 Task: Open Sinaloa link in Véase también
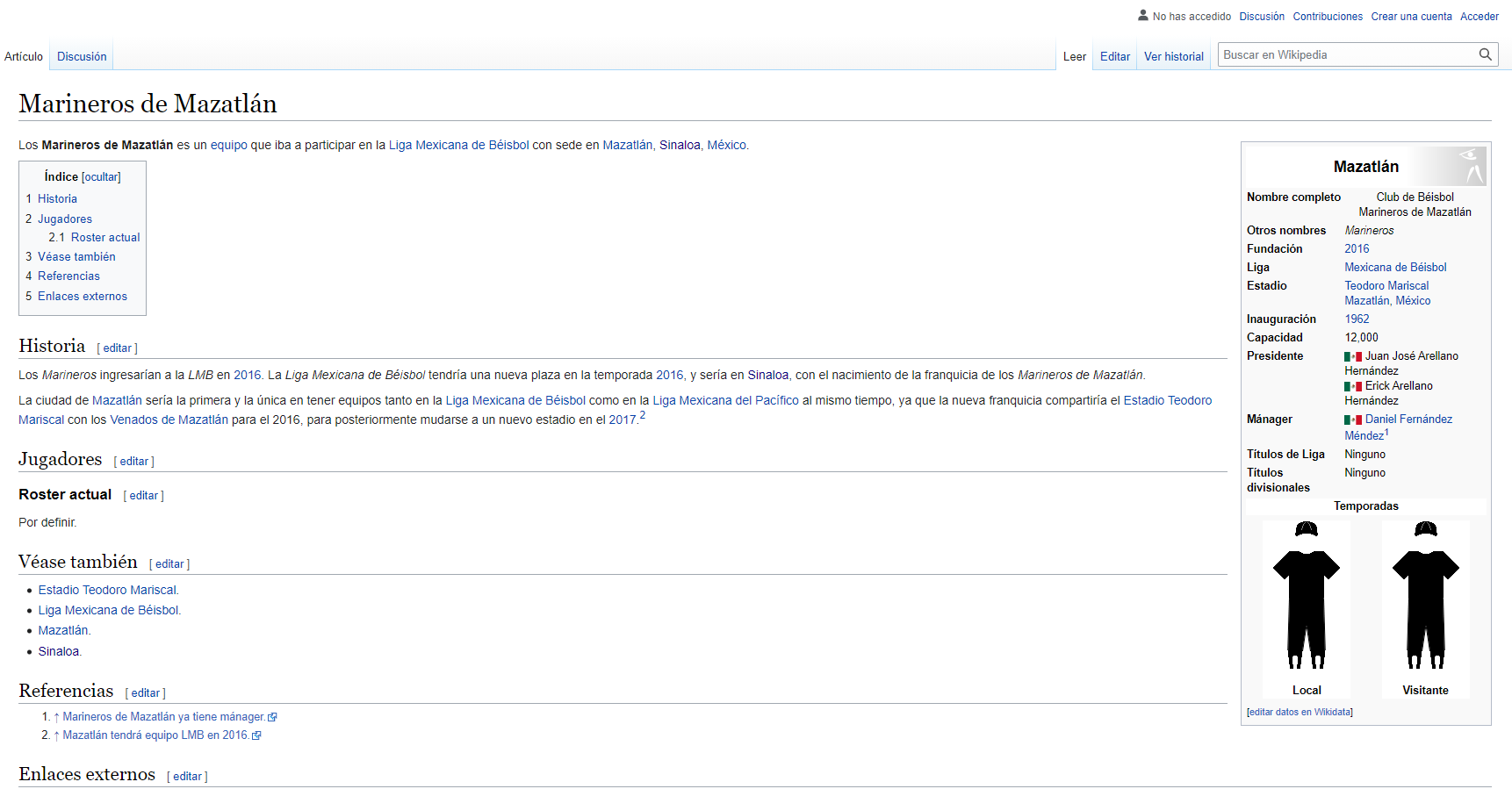58,652
